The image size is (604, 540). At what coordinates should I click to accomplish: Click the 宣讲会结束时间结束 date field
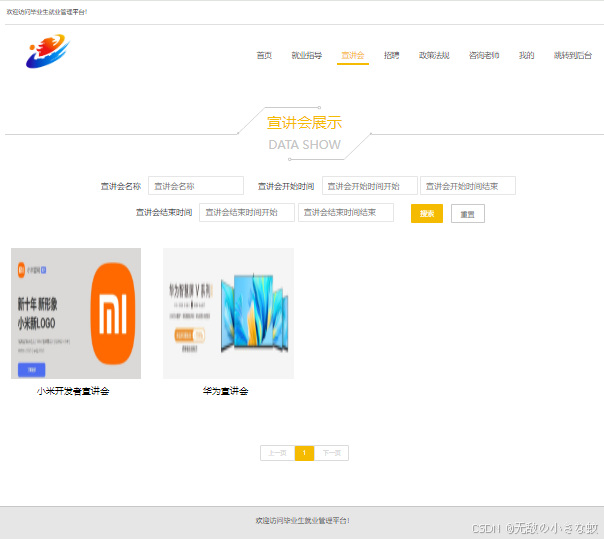346,212
